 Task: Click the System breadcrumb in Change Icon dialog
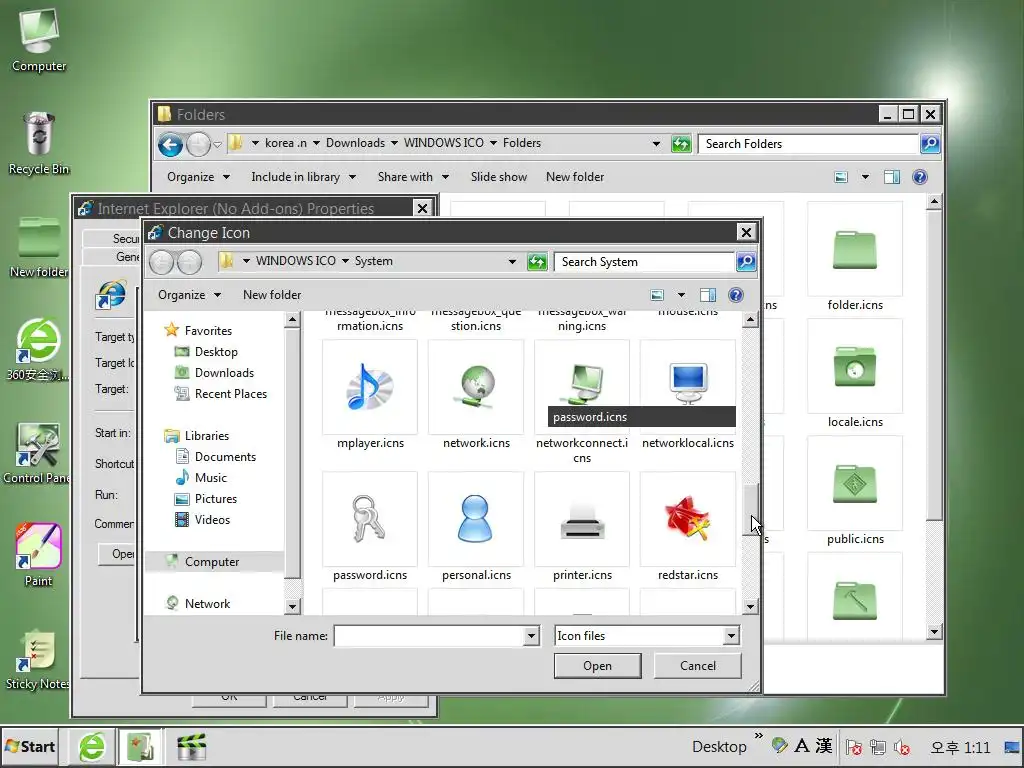point(374,261)
